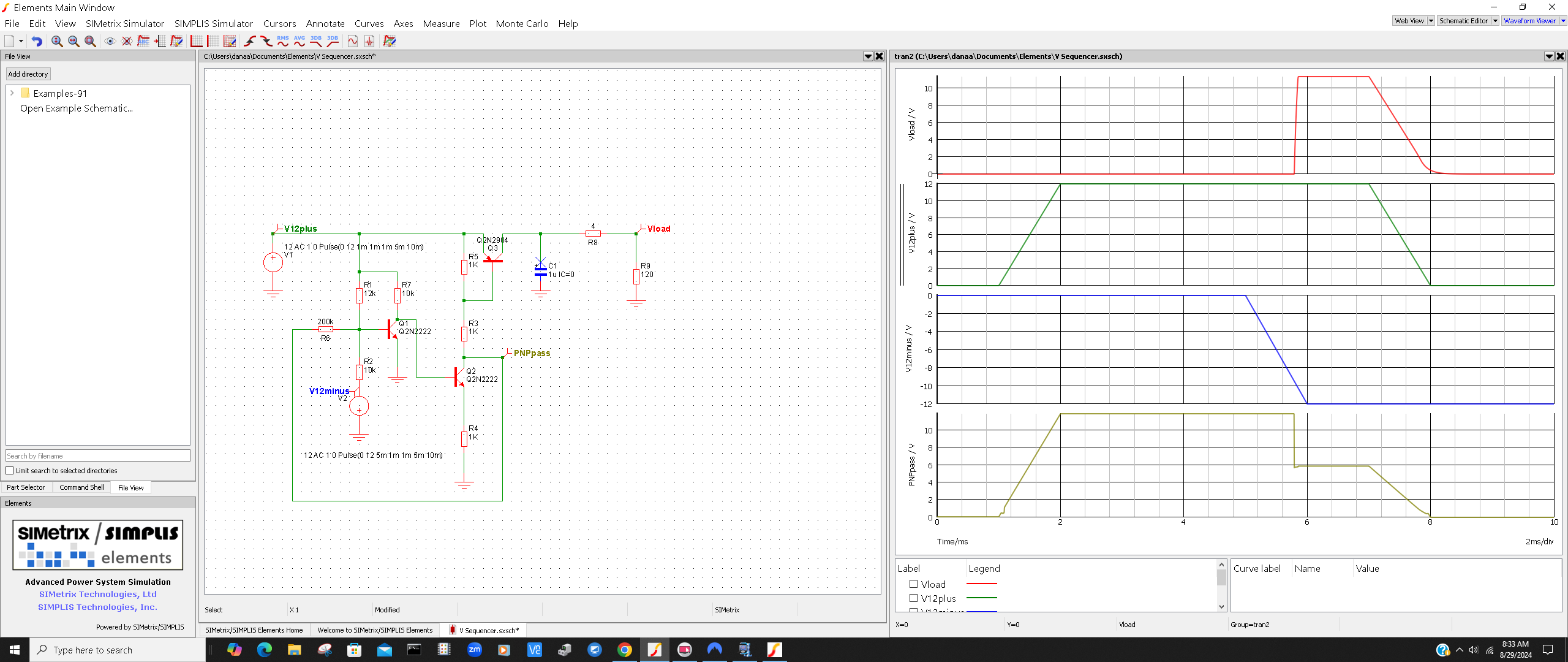1568x662 pixels.
Task: Open the Web View dropdown arrow
Action: coord(1431,21)
